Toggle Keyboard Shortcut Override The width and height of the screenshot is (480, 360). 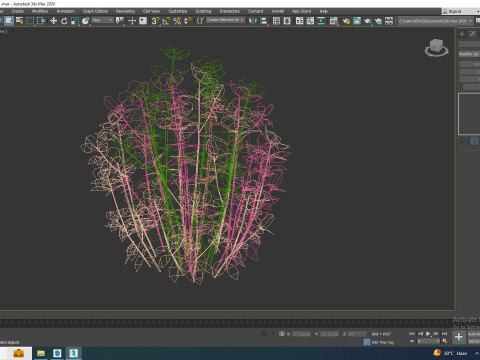click(x=143, y=21)
